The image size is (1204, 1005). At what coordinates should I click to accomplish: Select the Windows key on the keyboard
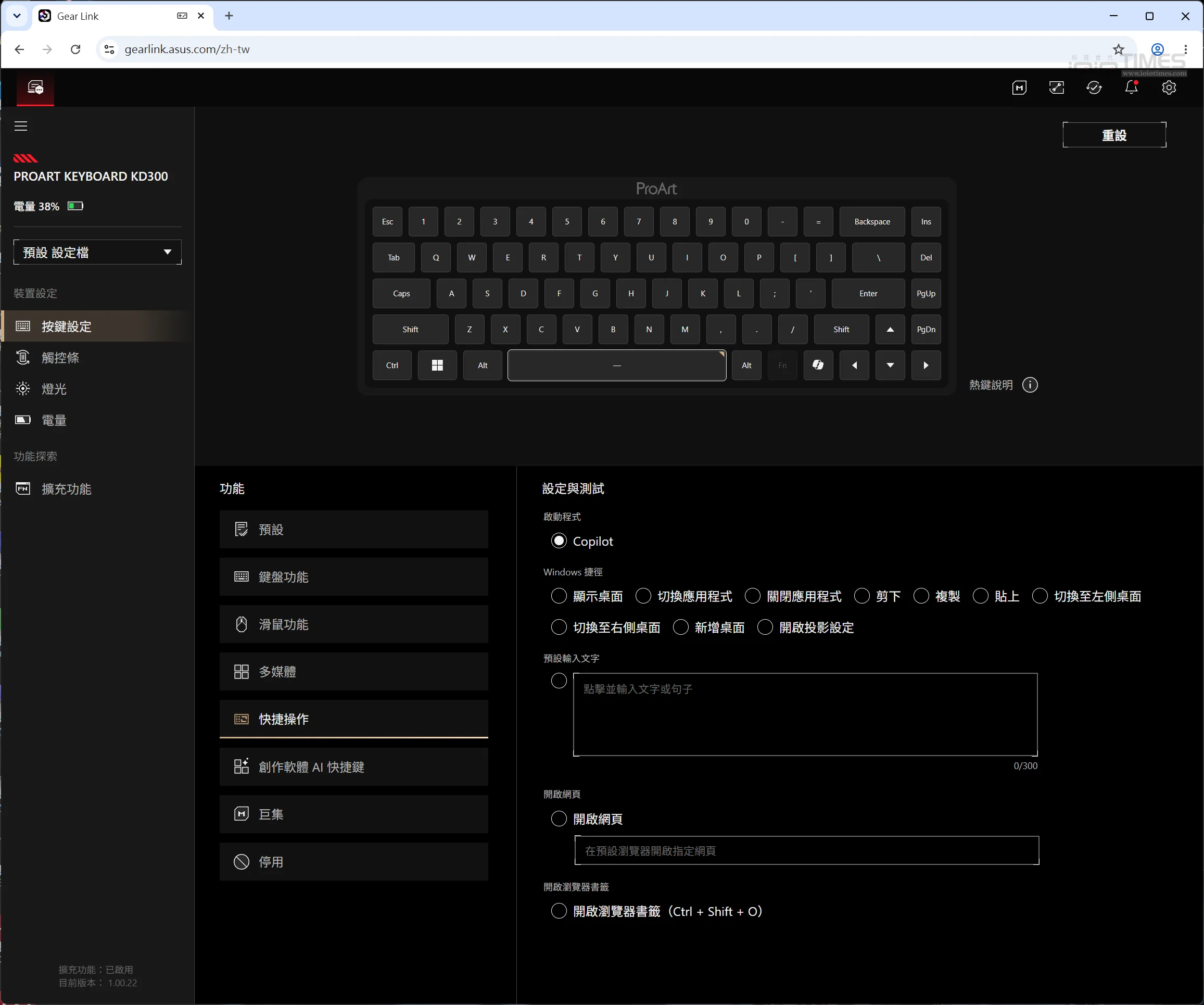[x=437, y=366]
